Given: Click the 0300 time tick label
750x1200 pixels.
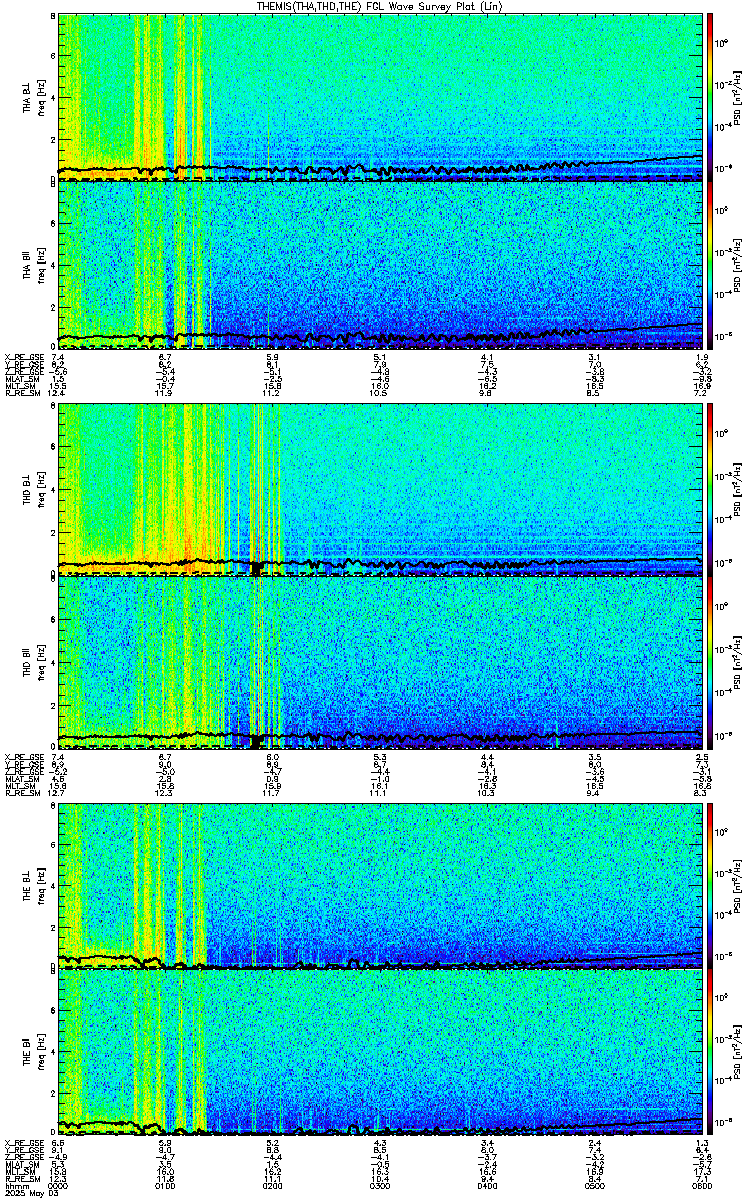Looking at the screenshot, I should [380, 1184].
